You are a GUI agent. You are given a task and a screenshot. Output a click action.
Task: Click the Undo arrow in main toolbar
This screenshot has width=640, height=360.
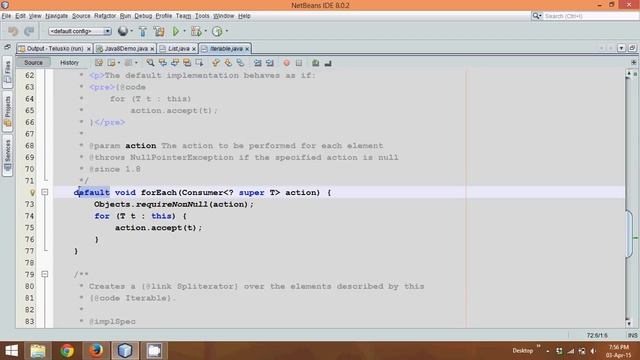point(13,31)
